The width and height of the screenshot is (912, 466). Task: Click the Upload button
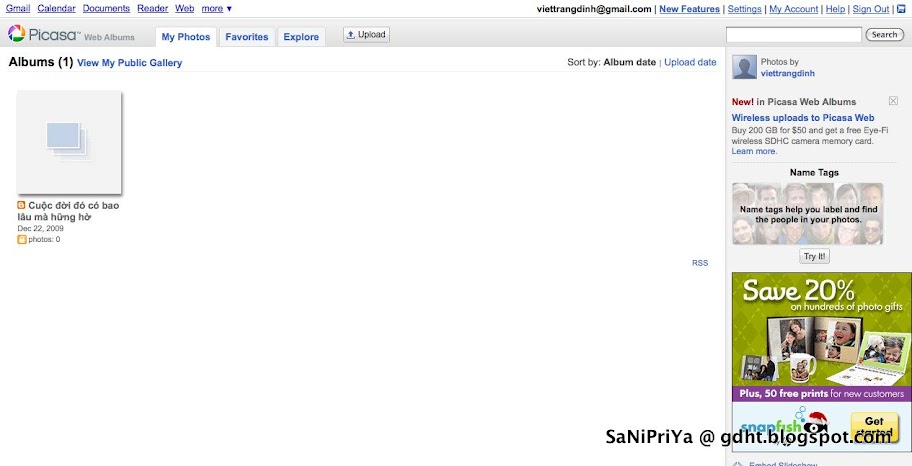click(366, 34)
